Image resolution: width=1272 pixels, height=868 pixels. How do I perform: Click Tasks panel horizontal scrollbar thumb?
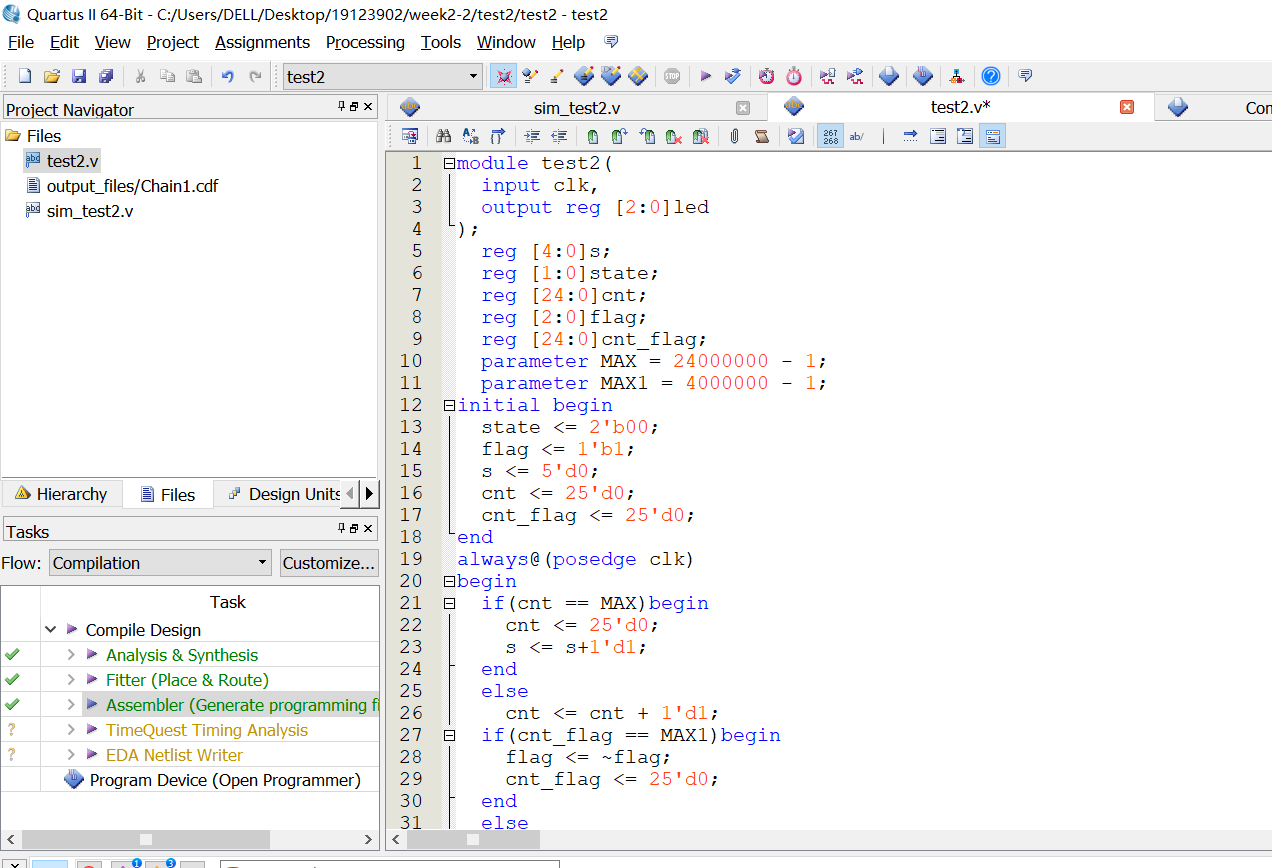click(x=146, y=839)
